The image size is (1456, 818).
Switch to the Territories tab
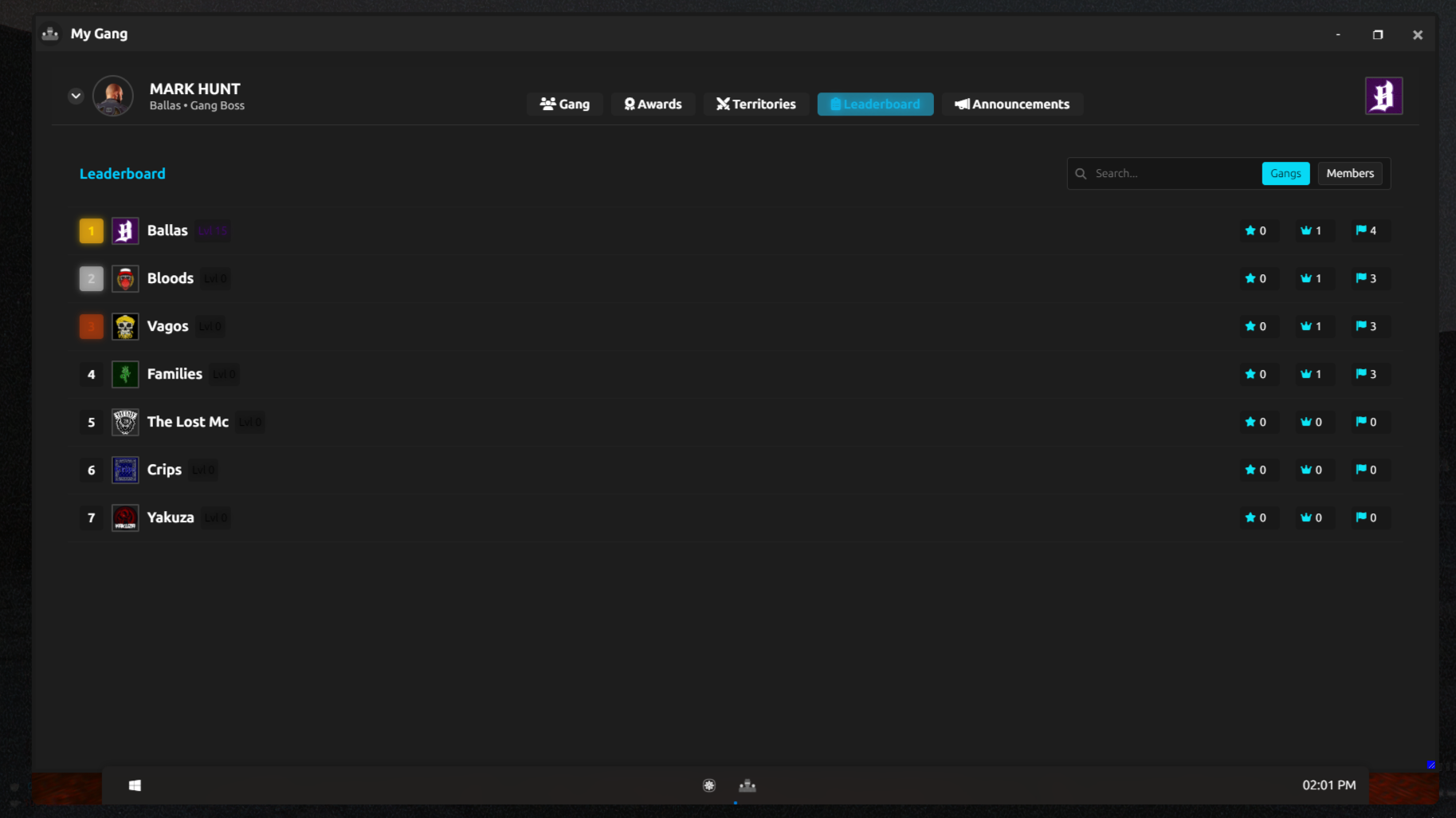coord(755,104)
